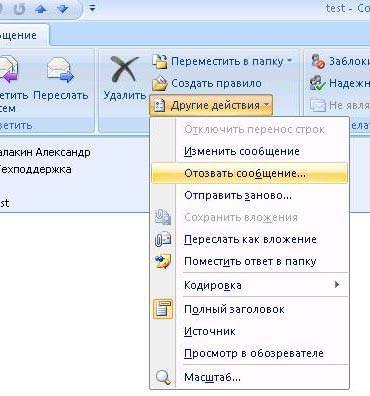Click the Удалить (delete) X icon
Viewport: 370px width, 396px height.
(124, 69)
